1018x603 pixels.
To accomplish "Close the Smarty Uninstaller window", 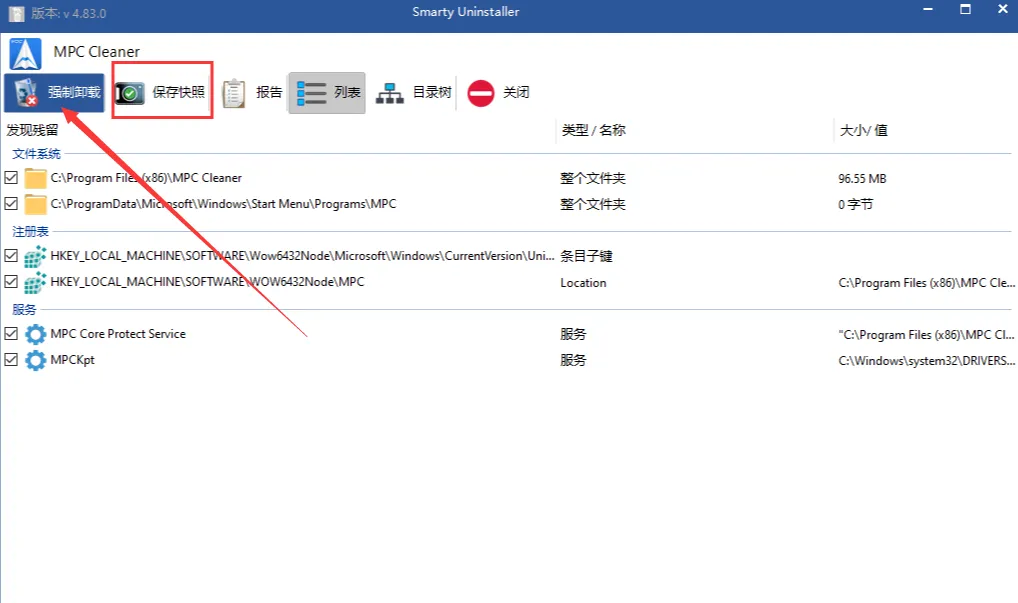I will (1002, 10).
